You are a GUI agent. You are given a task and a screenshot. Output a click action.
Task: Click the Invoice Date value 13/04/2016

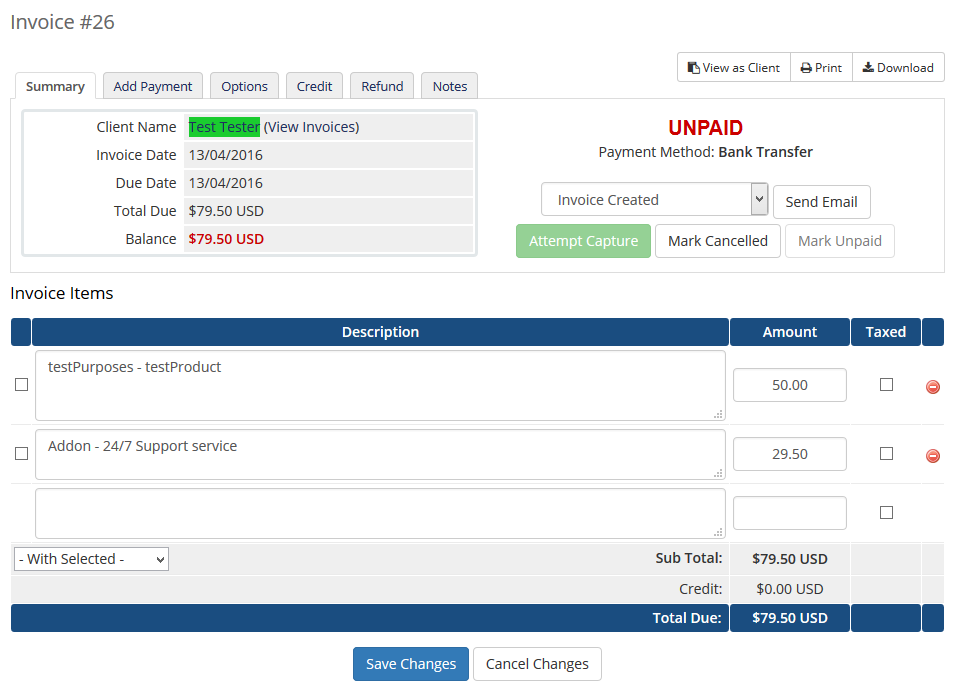tap(226, 155)
